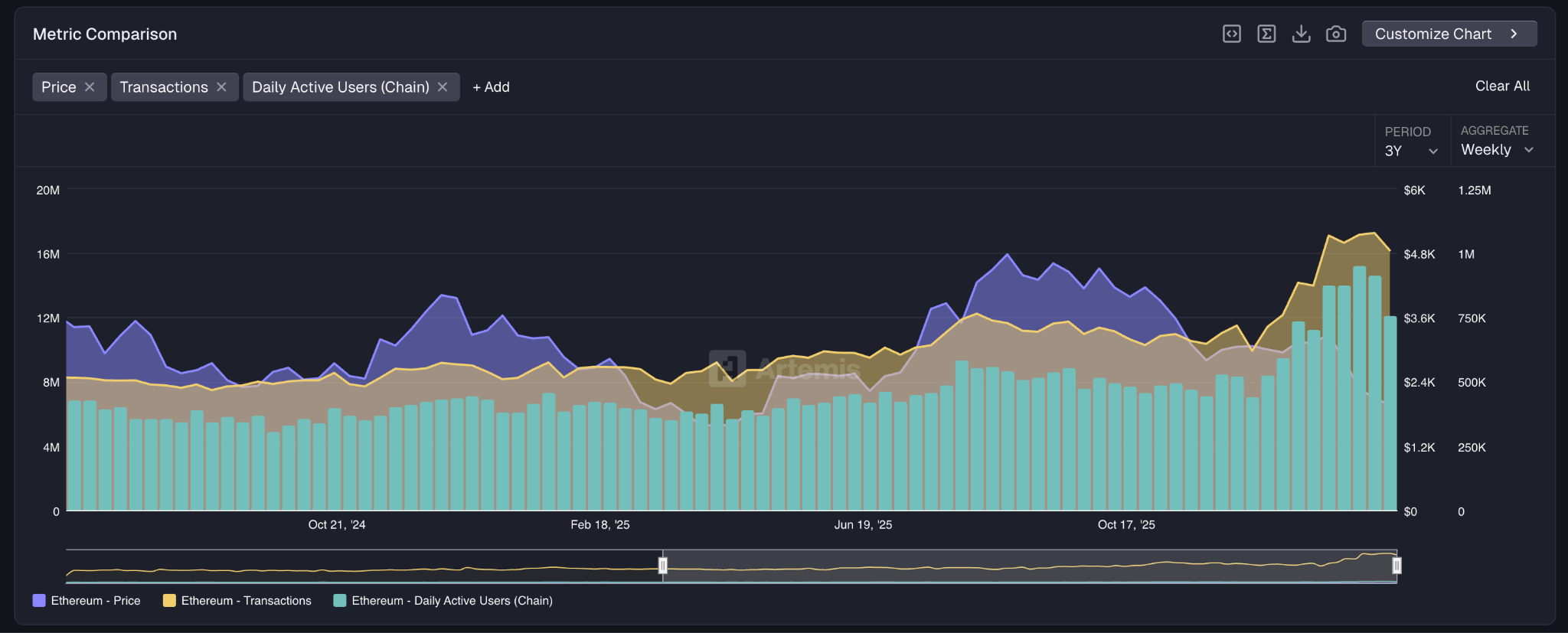Toggle Ethereum - Daily Active Users legend series
Screen dimensions: 1568x633
(443, 601)
